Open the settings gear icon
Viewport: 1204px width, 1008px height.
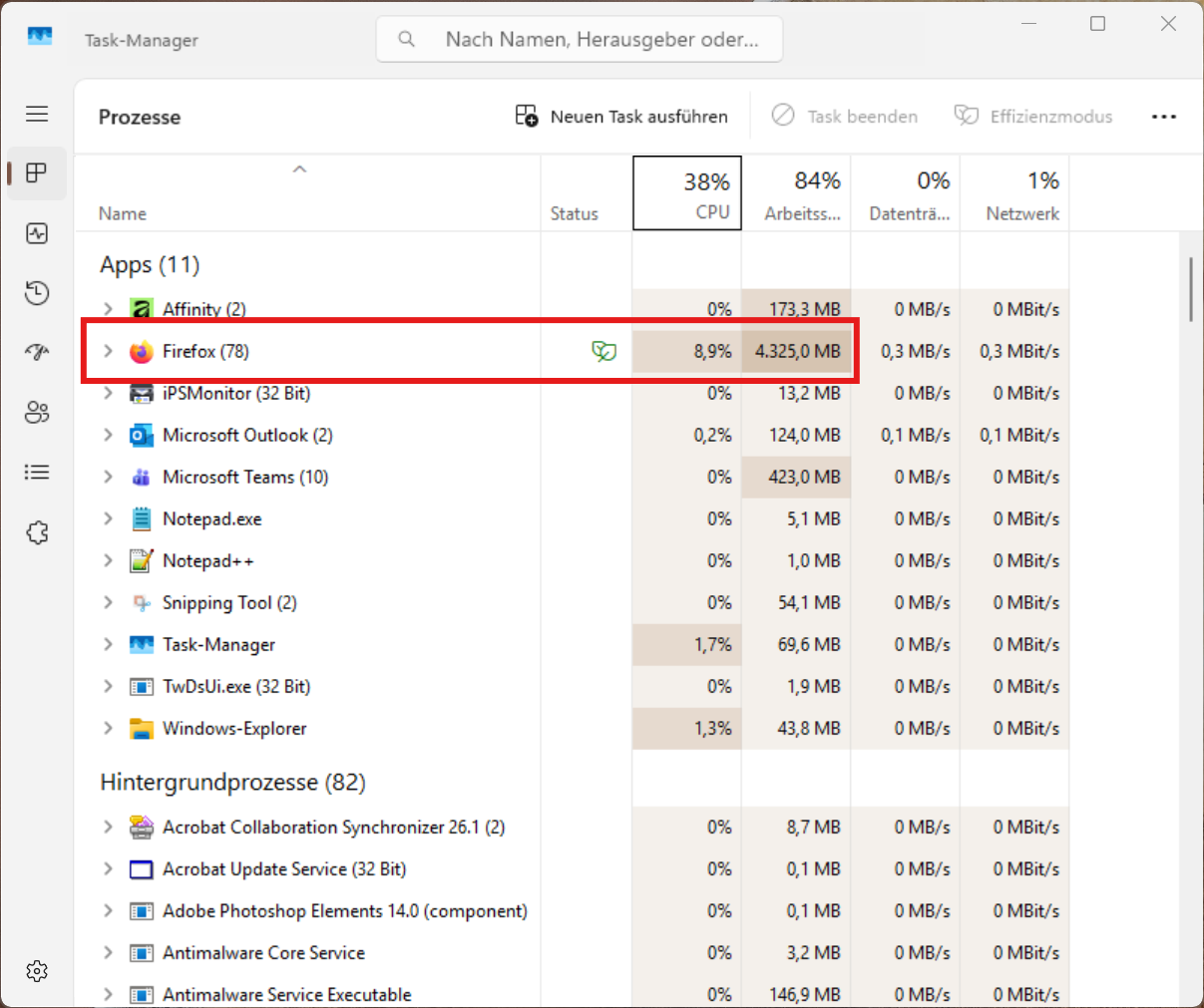point(37,971)
